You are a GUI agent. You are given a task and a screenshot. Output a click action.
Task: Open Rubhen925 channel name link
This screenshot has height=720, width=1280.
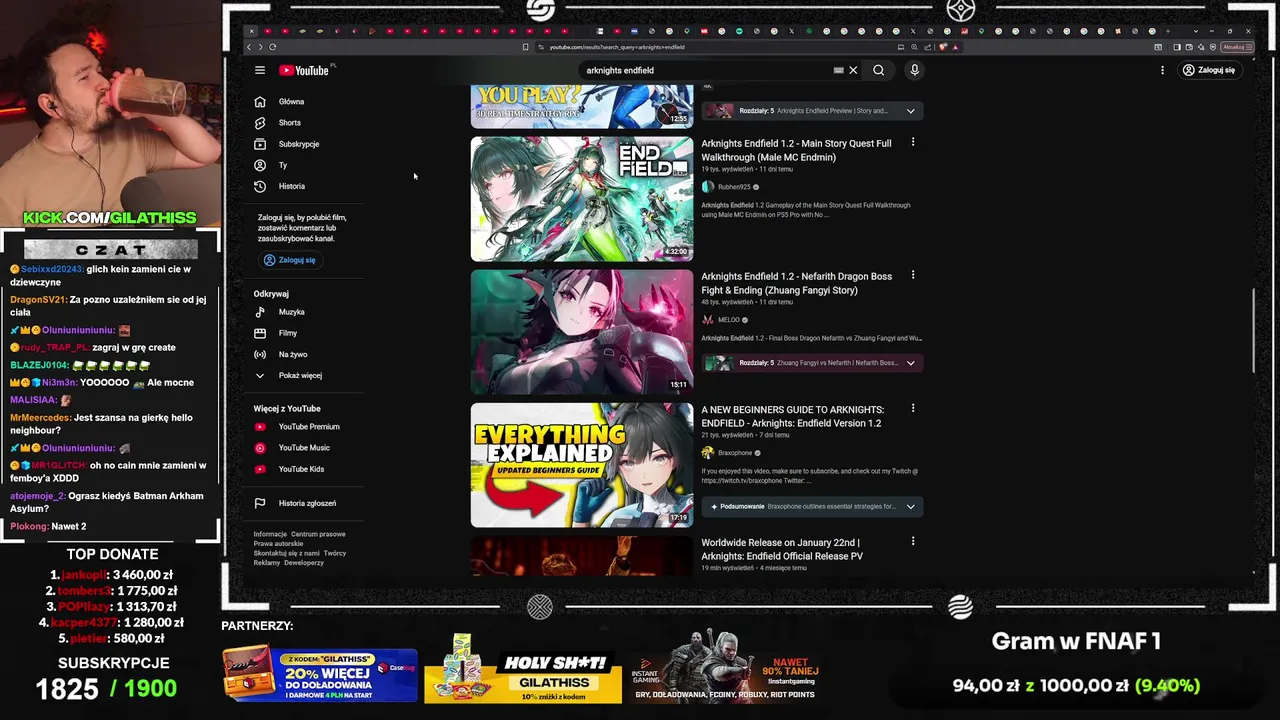[x=734, y=187]
